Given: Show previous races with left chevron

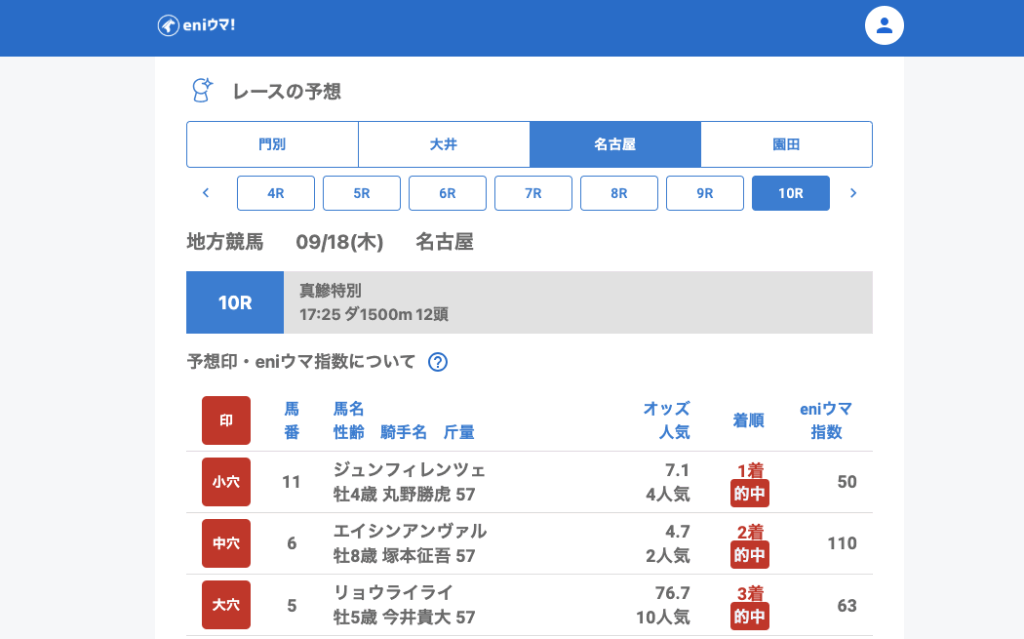Looking at the screenshot, I should [206, 193].
